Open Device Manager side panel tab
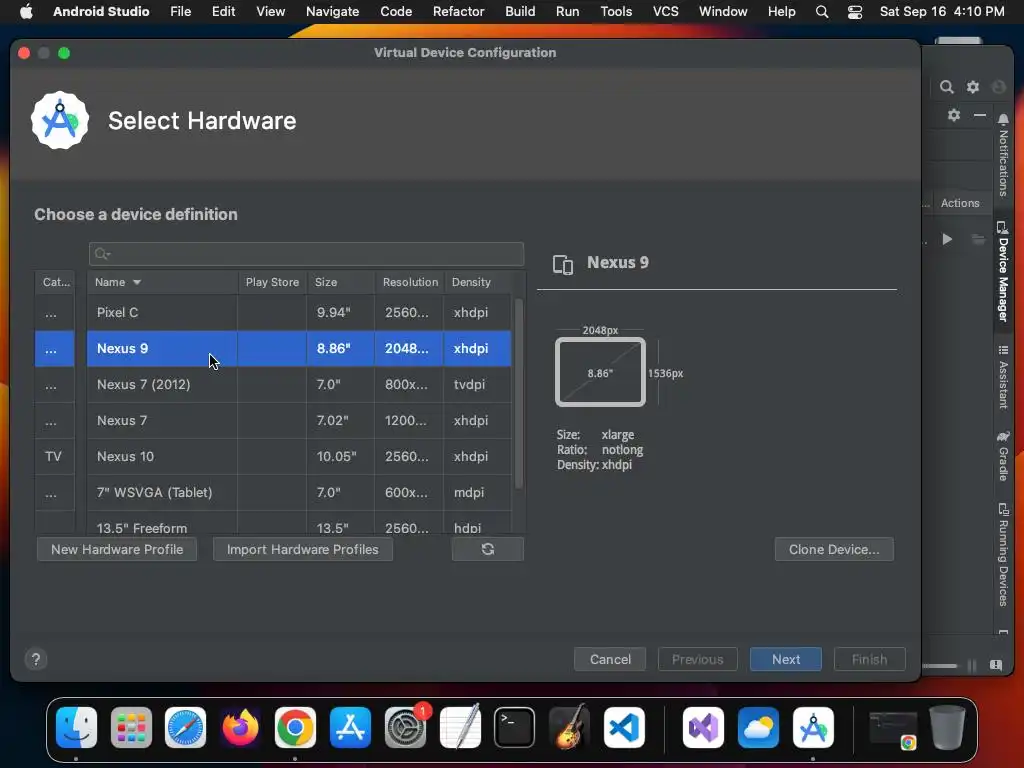 [1003, 272]
